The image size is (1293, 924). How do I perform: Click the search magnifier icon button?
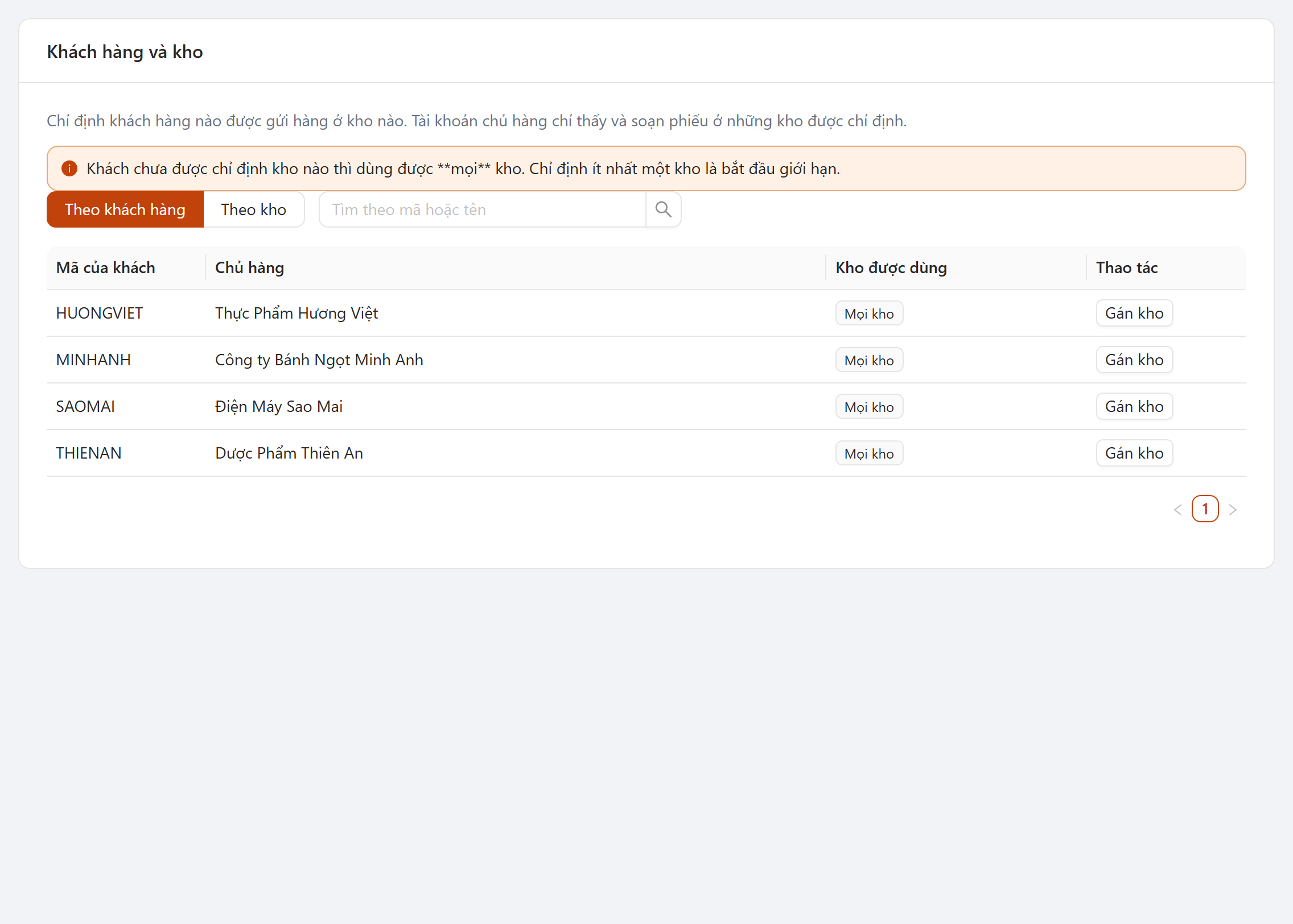coord(663,209)
